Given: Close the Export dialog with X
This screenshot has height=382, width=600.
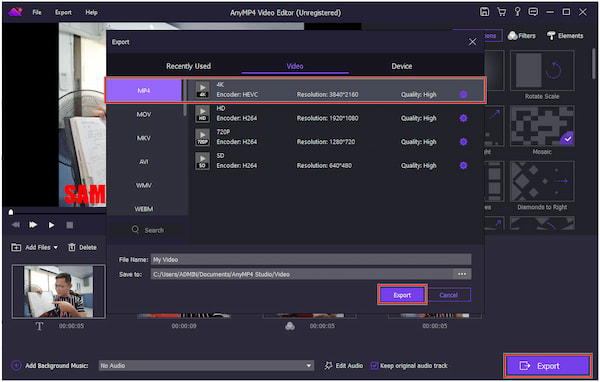Looking at the screenshot, I should [x=473, y=42].
